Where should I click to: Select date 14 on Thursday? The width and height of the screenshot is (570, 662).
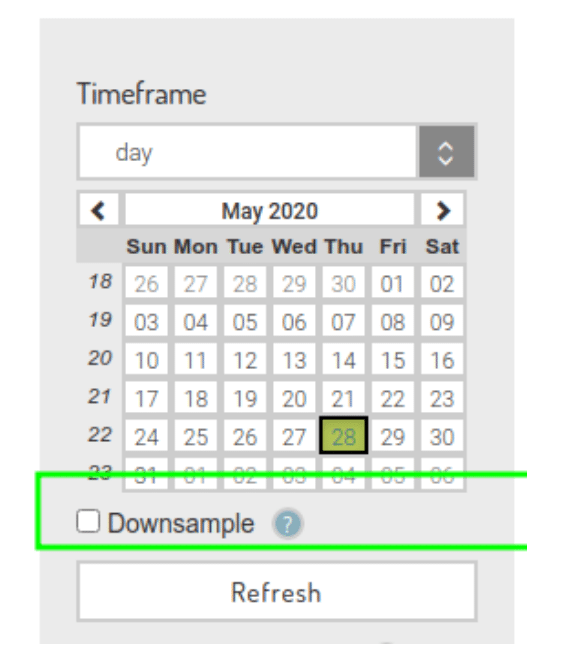[343, 360]
